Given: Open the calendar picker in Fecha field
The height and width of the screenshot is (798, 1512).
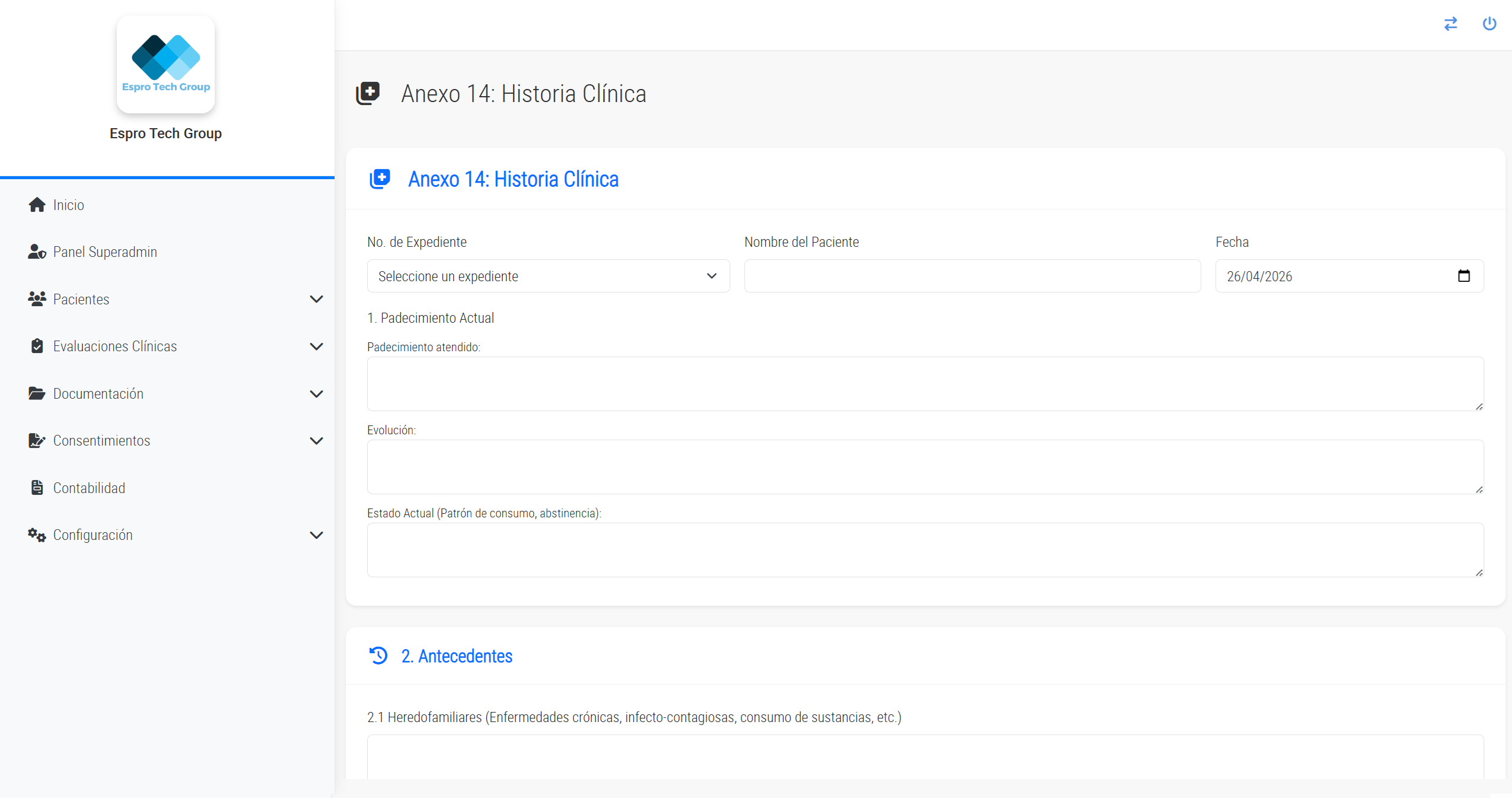Looking at the screenshot, I should pos(1464,276).
